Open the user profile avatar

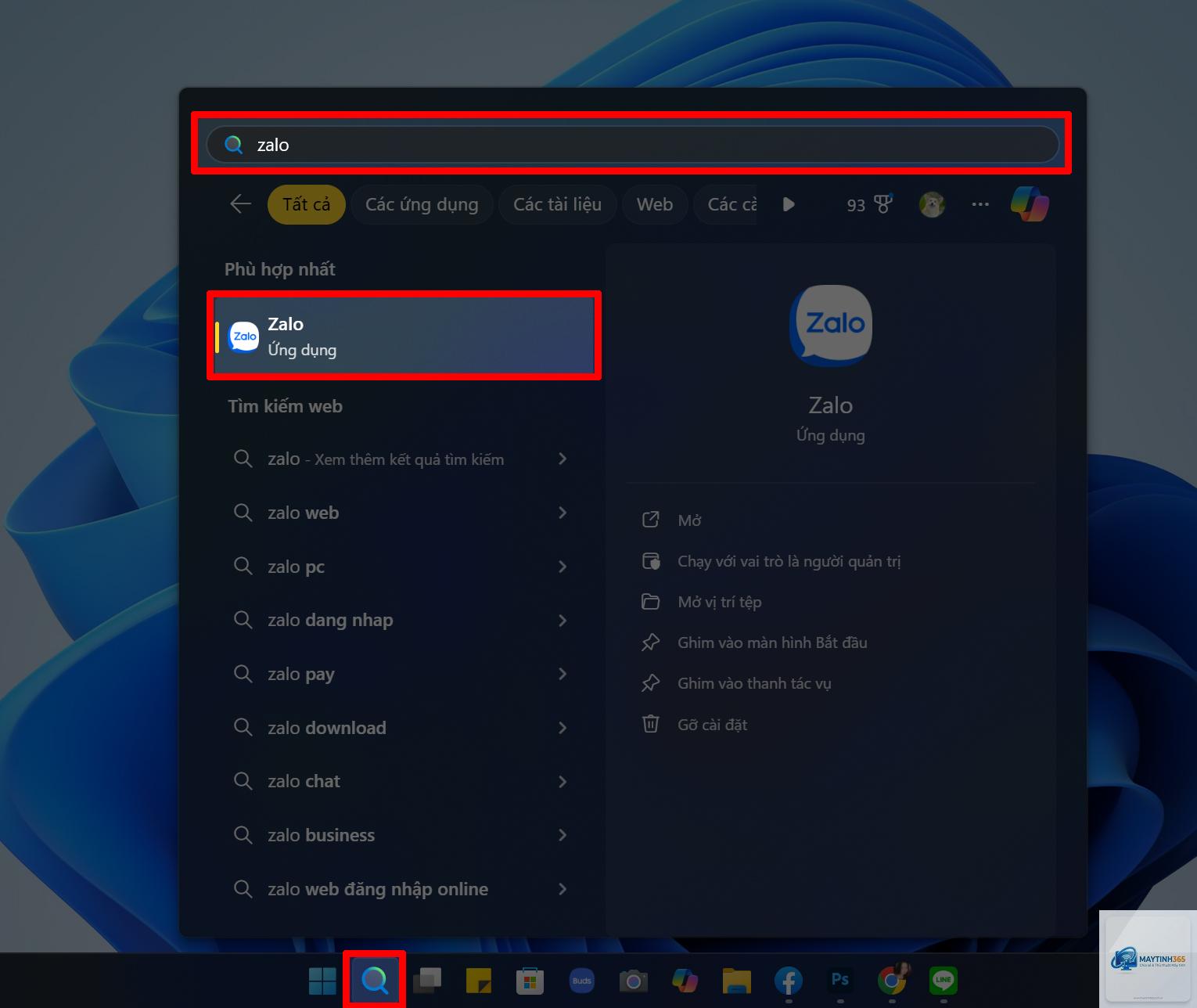tap(932, 204)
